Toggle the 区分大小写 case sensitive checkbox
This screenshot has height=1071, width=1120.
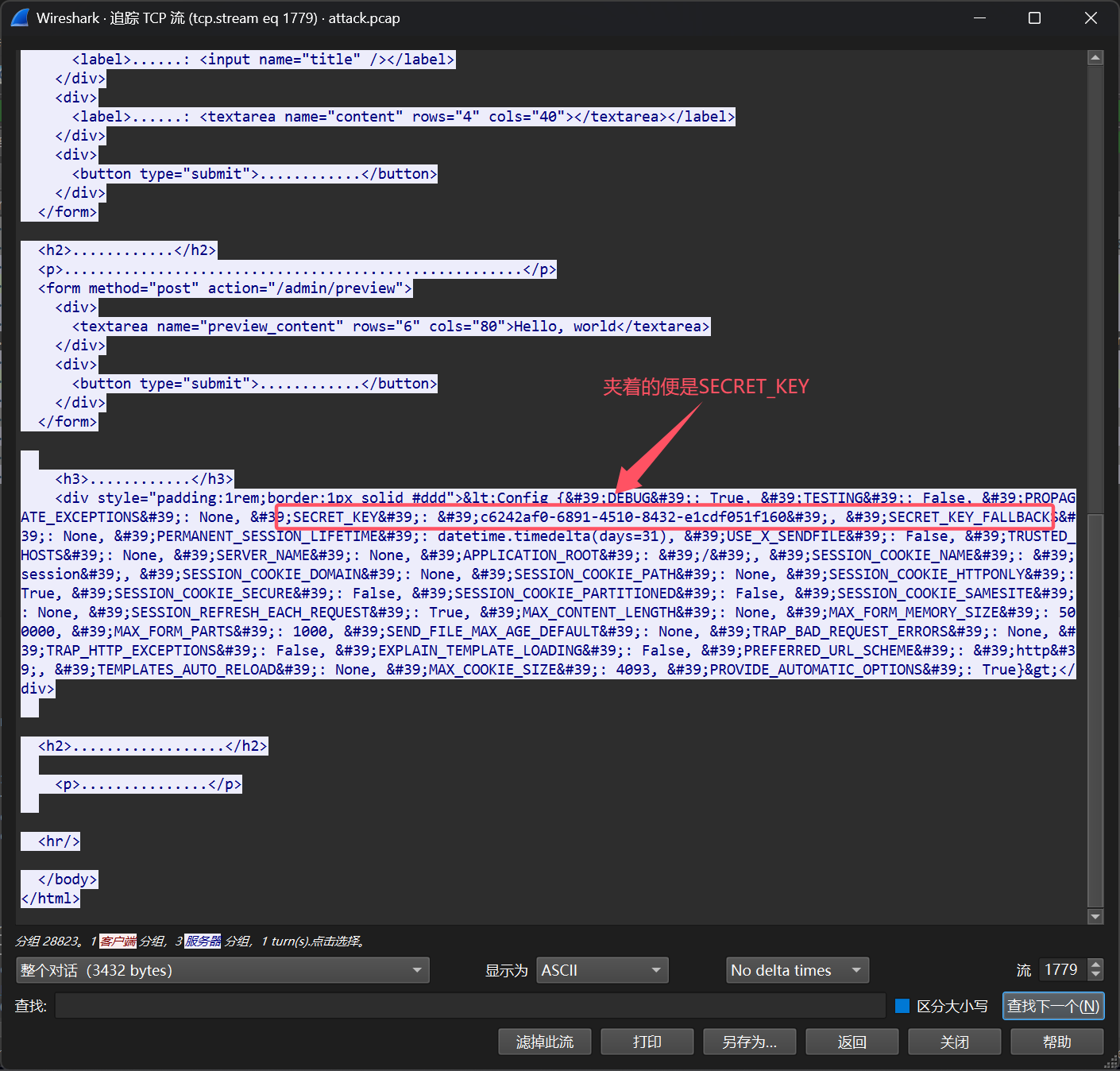(902, 1006)
